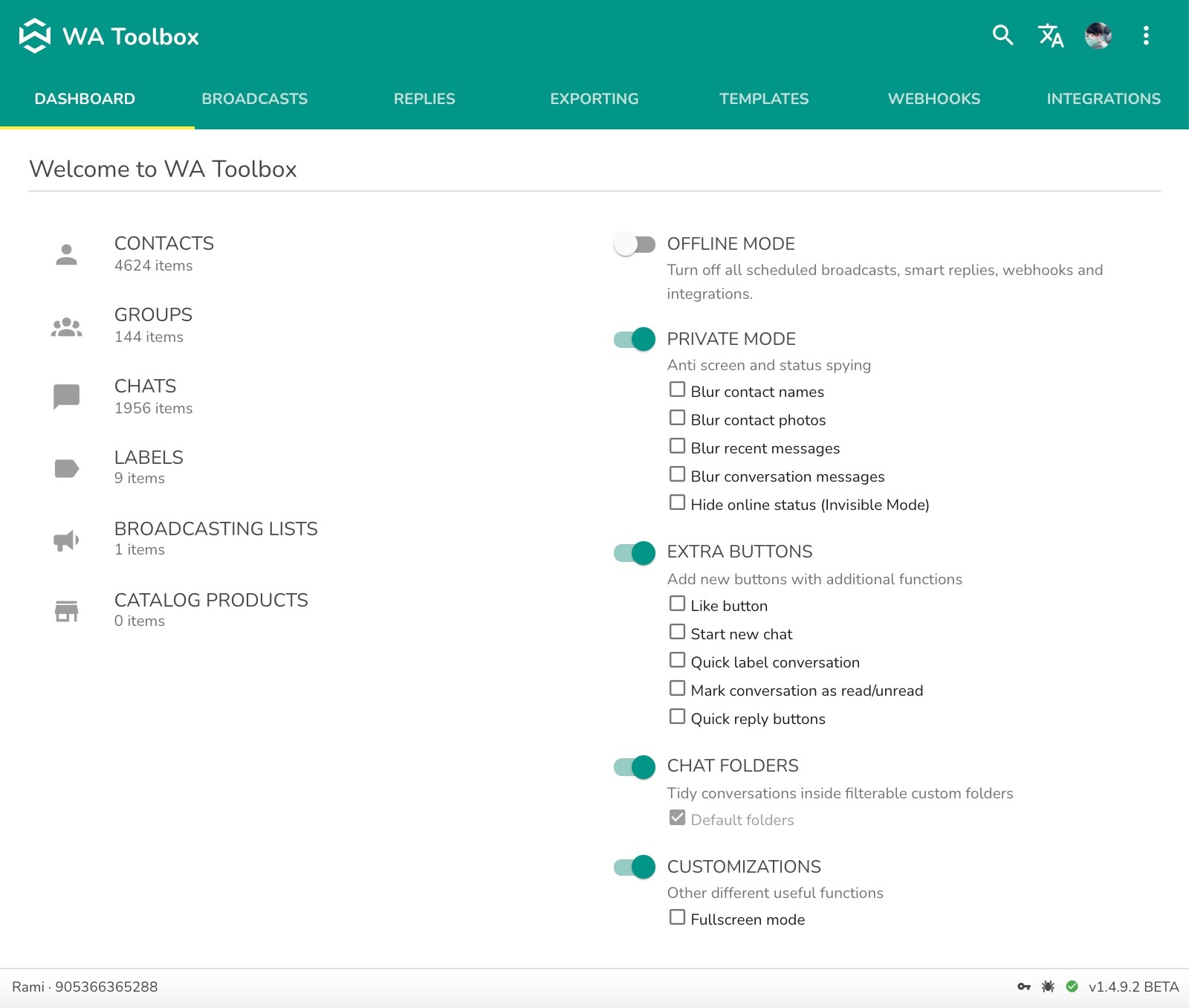The height and width of the screenshot is (1008, 1189).
Task: Open the language translate icon
Action: click(1051, 35)
